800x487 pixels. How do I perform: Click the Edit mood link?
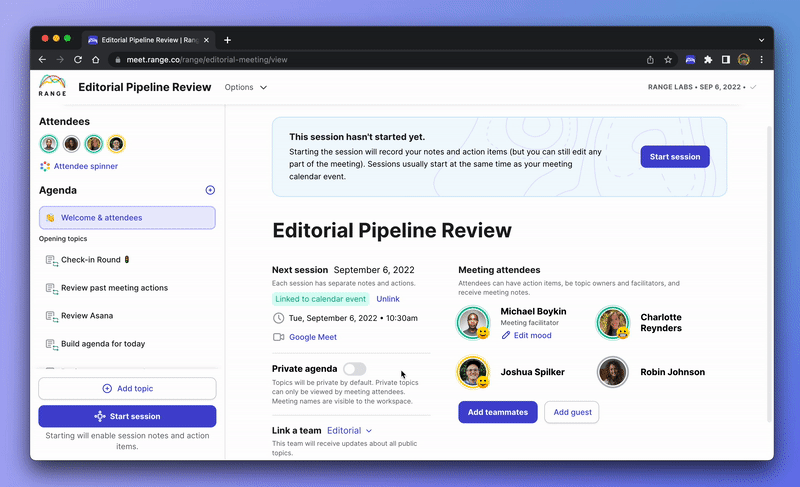click(x=532, y=335)
